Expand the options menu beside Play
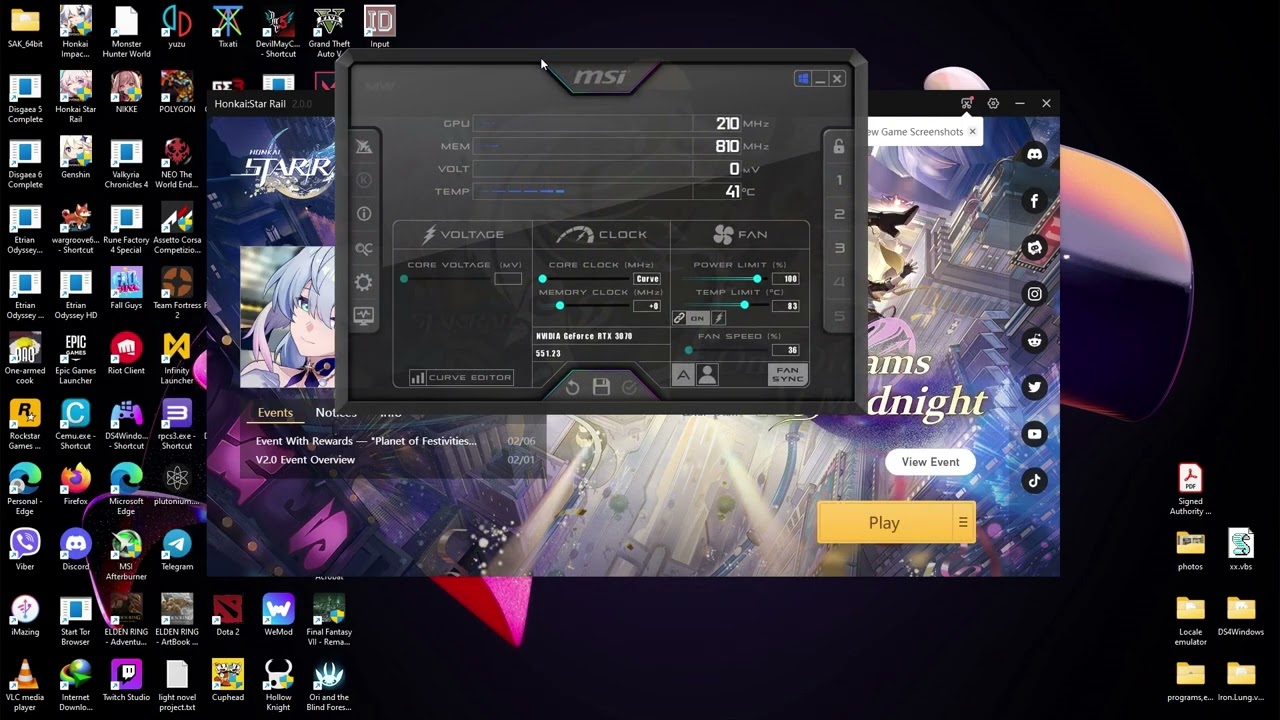1280x720 pixels. click(963, 523)
